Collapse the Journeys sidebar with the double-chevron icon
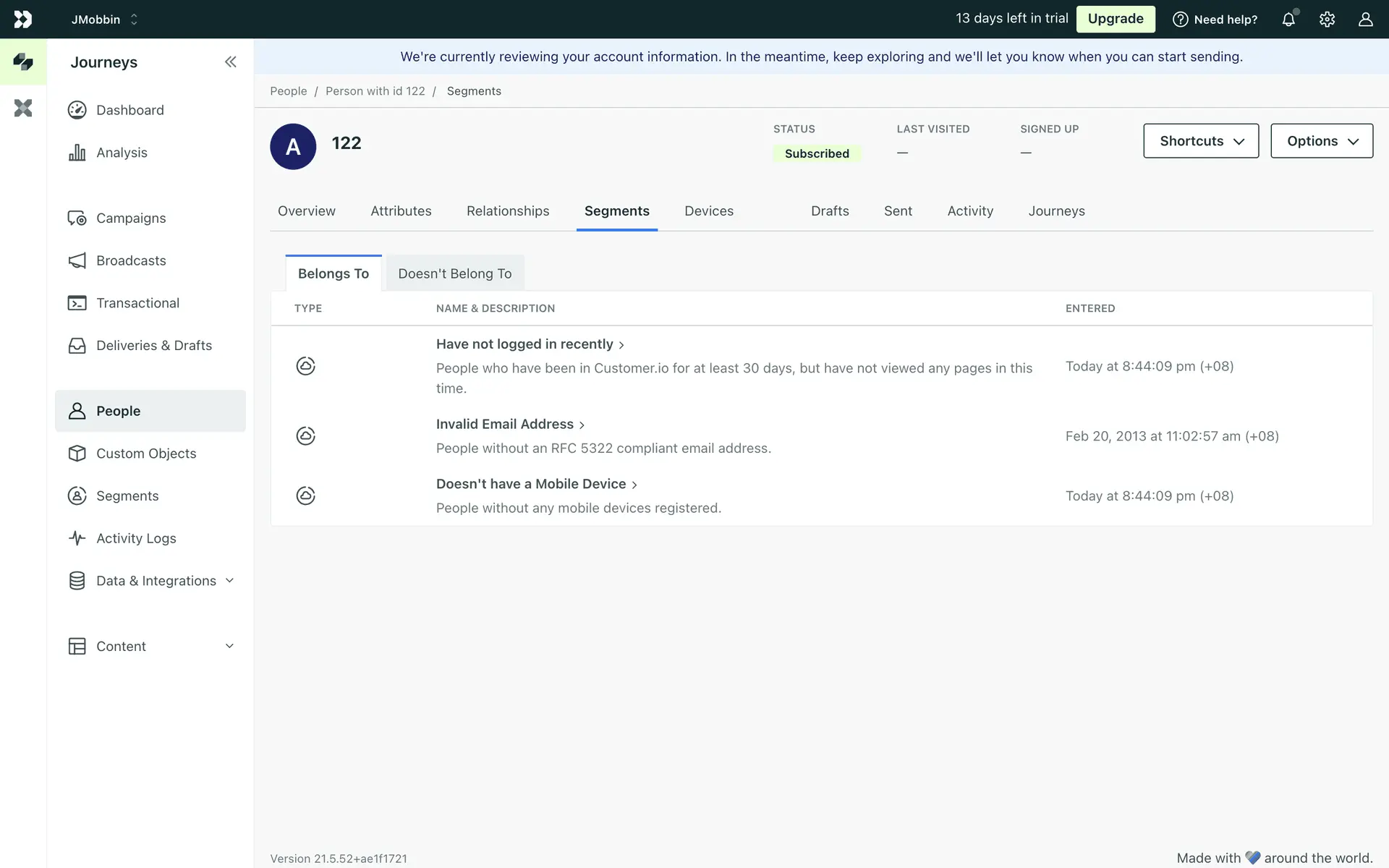Screen dimensions: 1389x868 click(x=230, y=62)
